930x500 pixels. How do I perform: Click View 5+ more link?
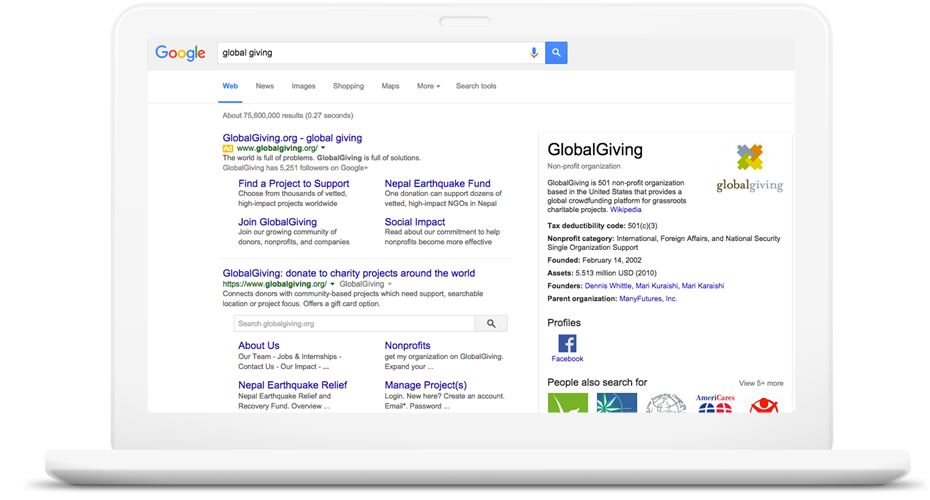(x=761, y=383)
